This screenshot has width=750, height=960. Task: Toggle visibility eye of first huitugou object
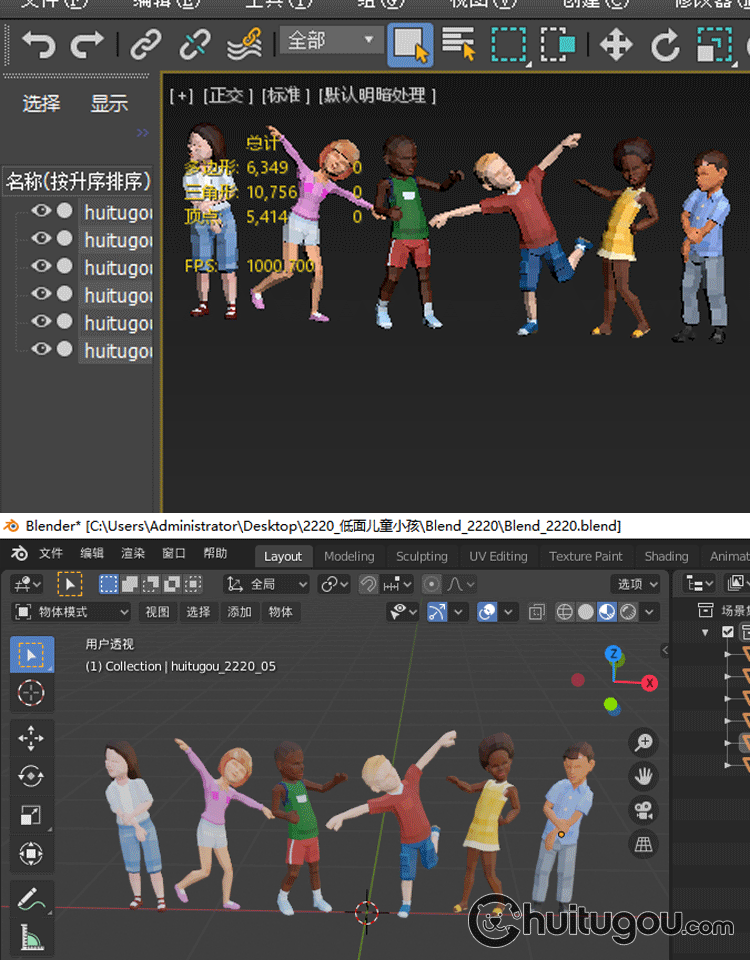coord(41,211)
